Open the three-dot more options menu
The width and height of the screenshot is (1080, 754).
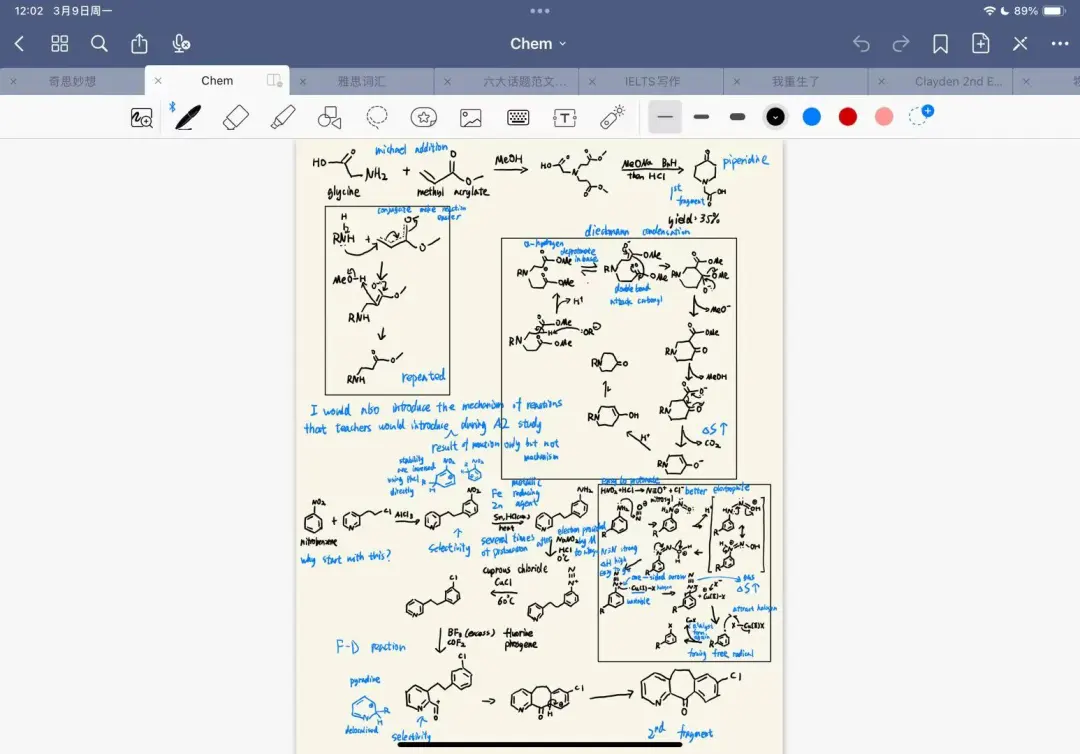[x=1060, y=44]
